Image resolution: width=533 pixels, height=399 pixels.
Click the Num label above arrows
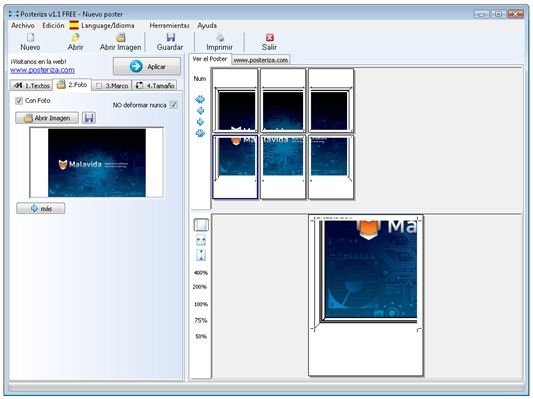pyautogui.click(x=200, y=79)
